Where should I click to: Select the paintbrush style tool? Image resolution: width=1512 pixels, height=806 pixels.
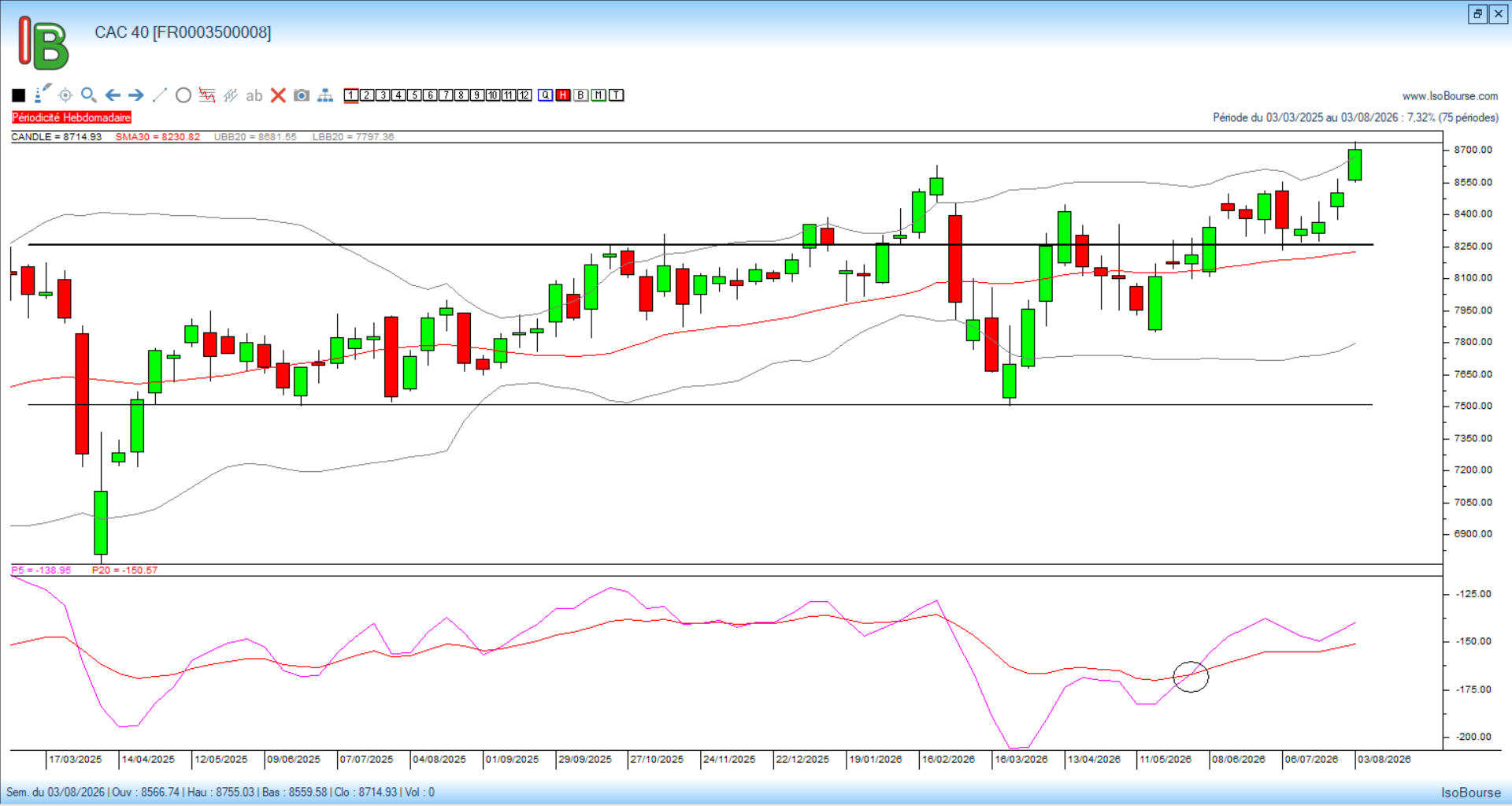[43, 95]
